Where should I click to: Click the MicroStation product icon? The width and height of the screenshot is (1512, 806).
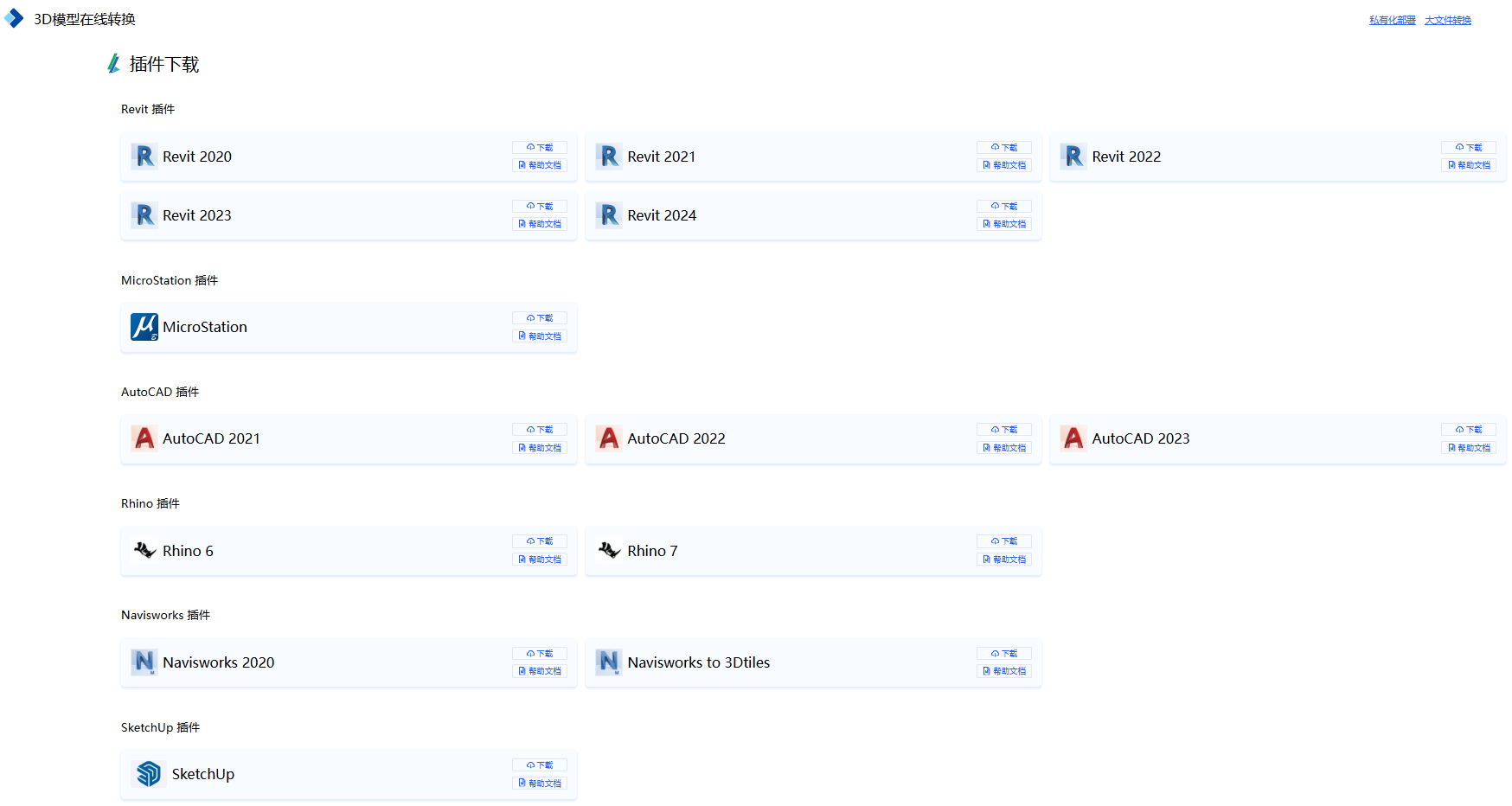click(144, 327)
